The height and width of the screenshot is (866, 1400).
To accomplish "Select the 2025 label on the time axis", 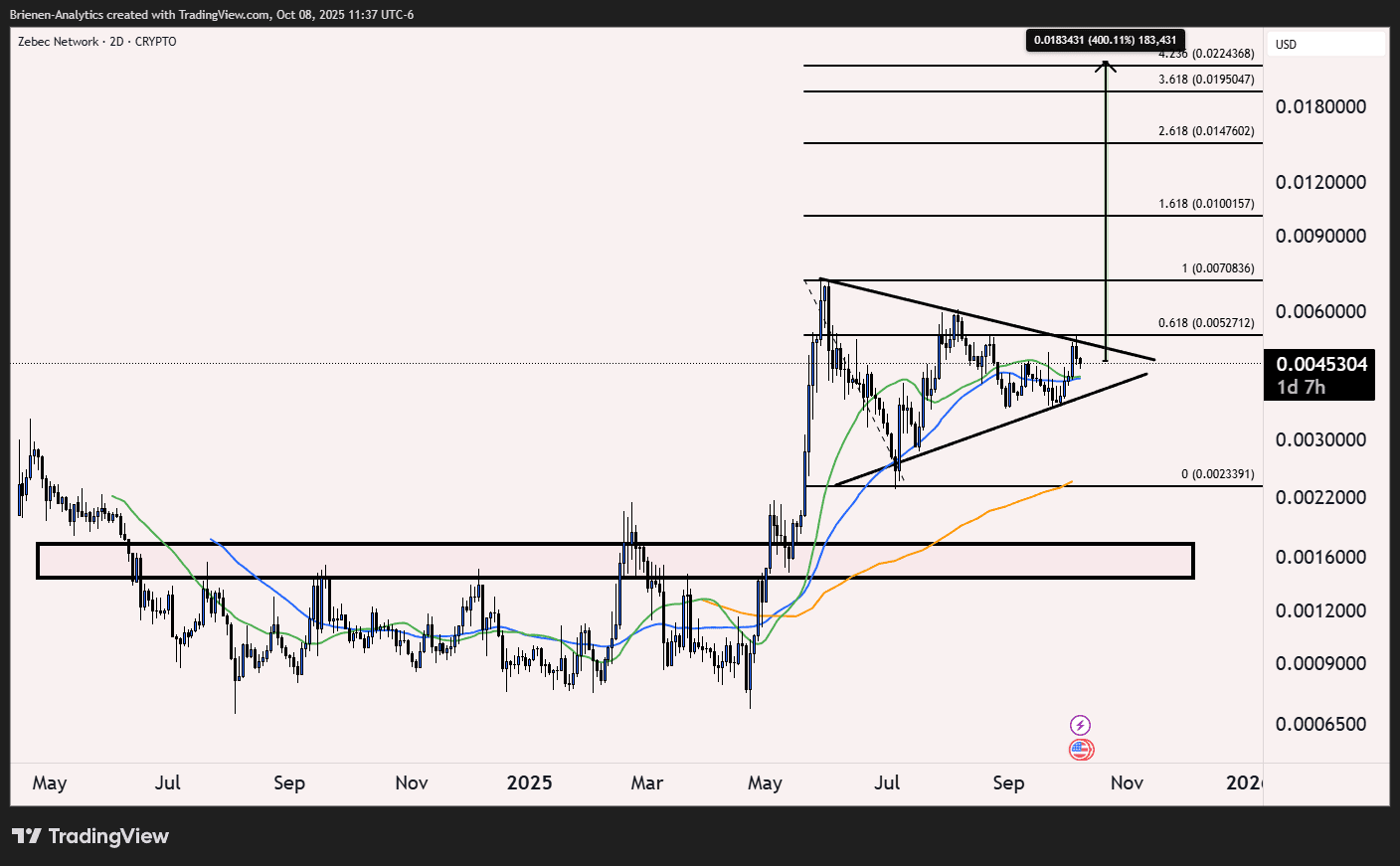I will 531,783.
